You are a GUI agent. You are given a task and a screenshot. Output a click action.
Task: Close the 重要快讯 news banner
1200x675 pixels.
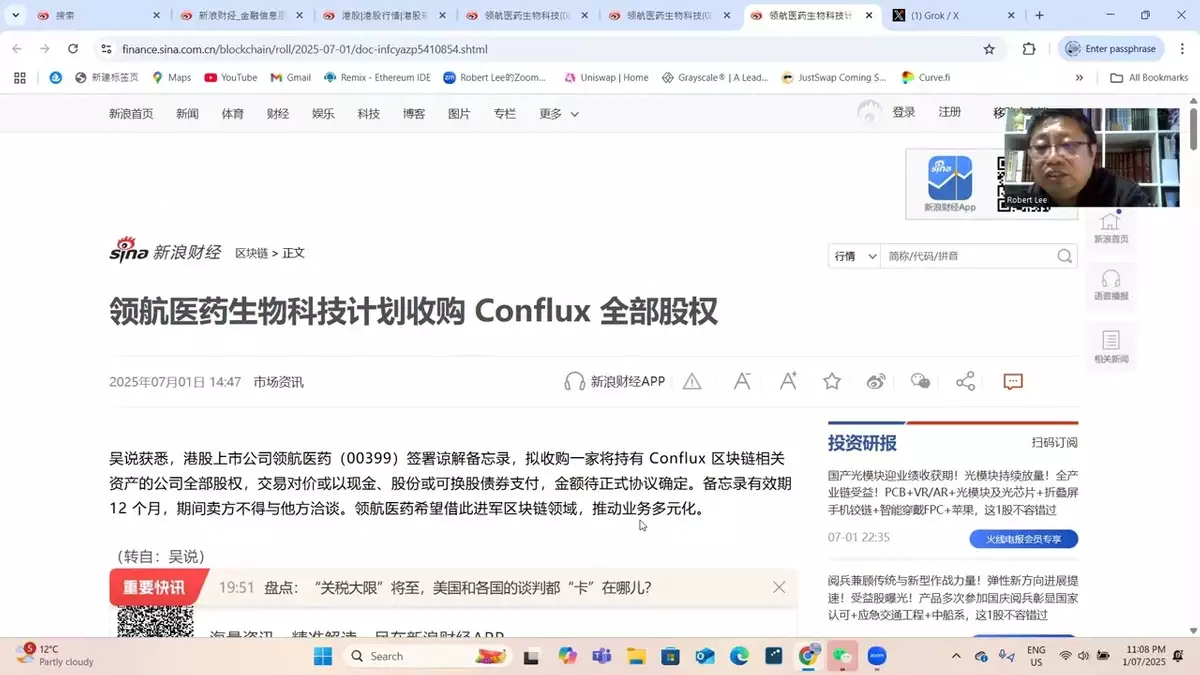click(x=779, y=587)
